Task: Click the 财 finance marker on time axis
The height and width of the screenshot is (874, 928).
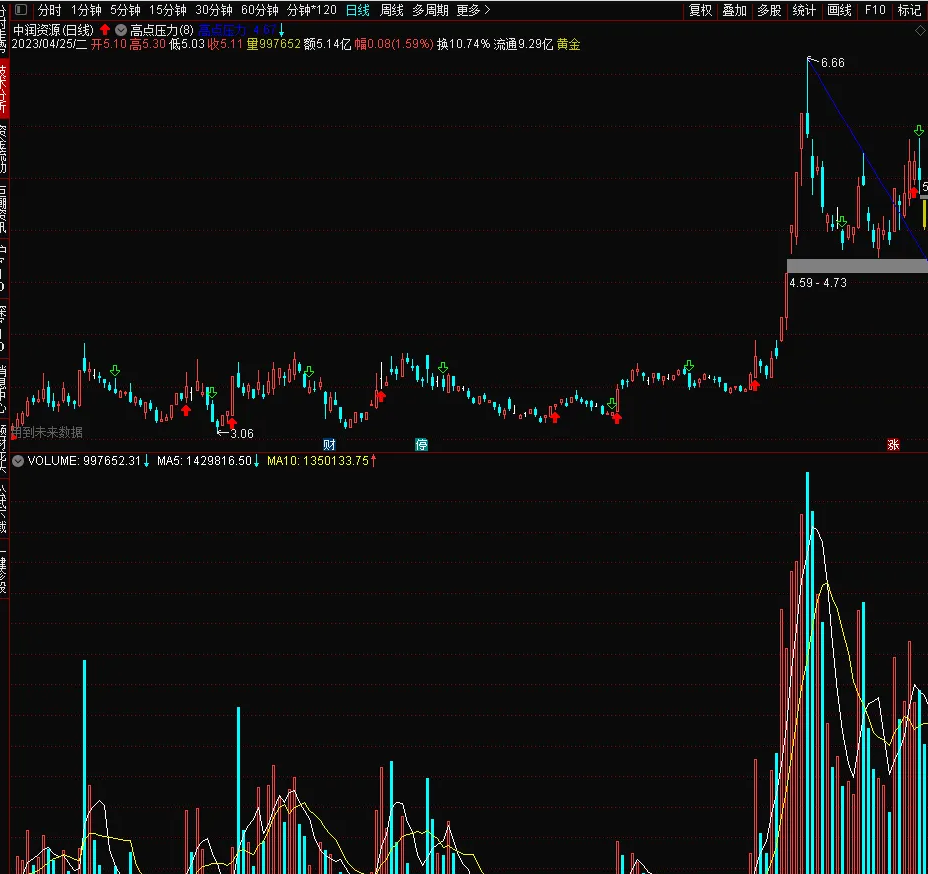Action: tap(329, 444)
